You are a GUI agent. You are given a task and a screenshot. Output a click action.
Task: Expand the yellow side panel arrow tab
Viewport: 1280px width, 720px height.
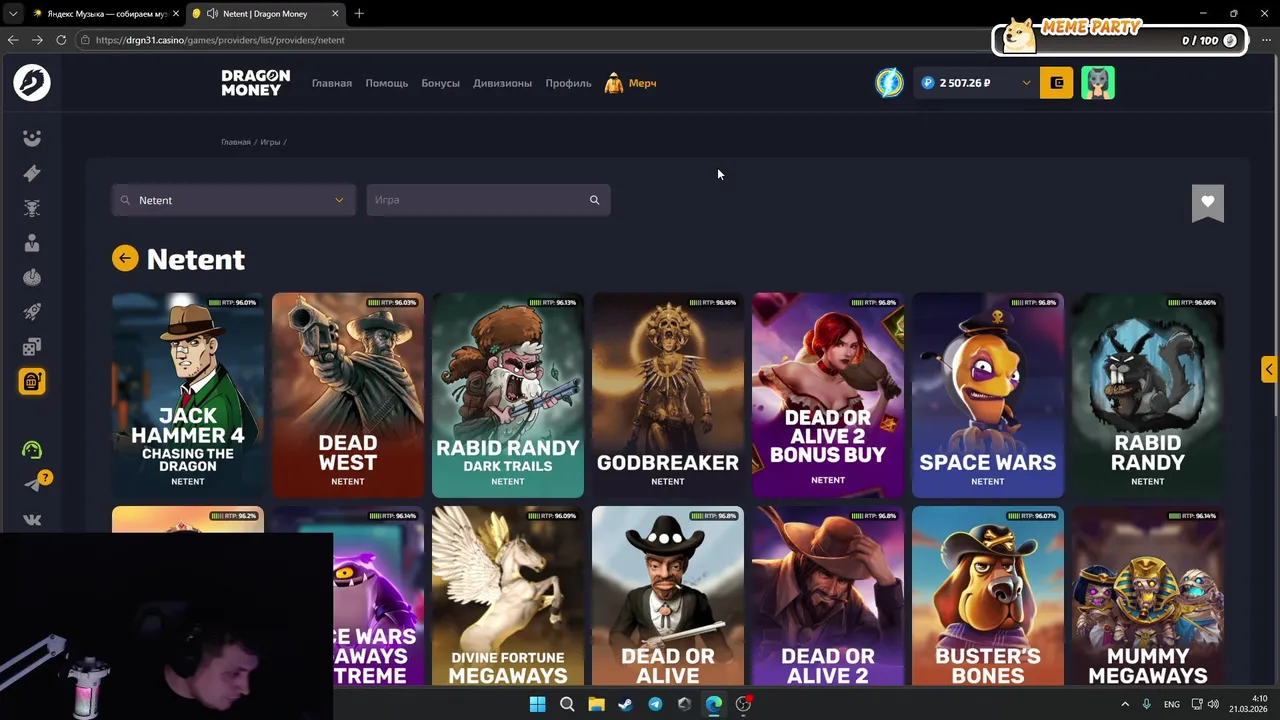1268,369
